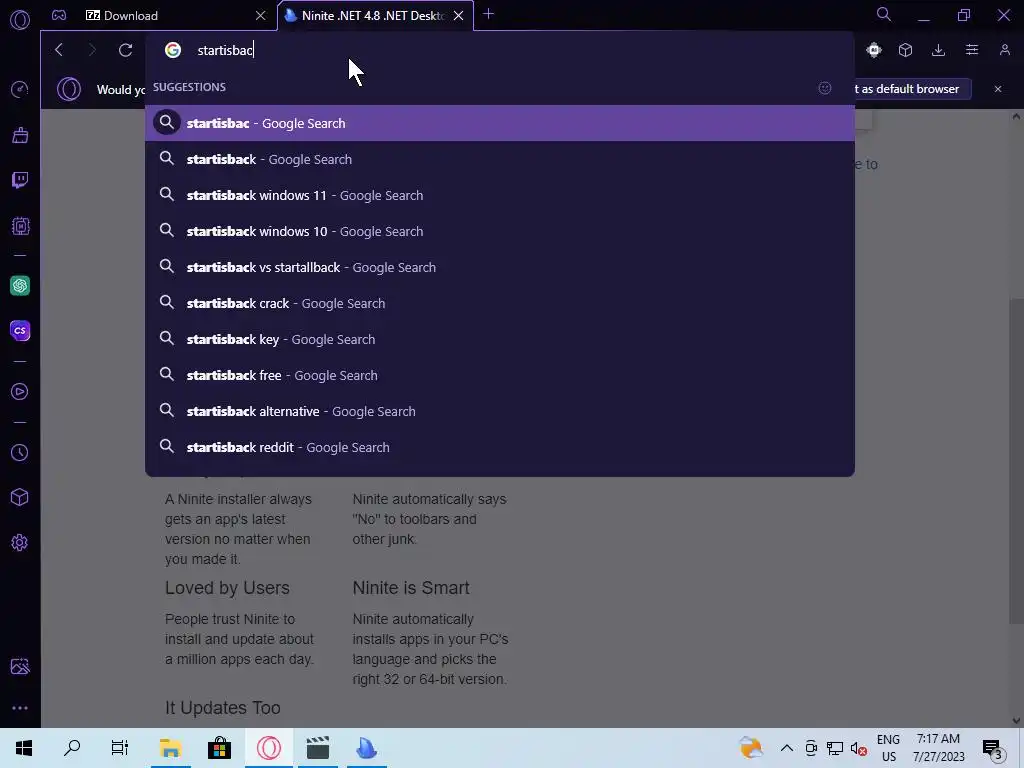
Task: Select 'startisback crack' suggestion
Action: 500,303
